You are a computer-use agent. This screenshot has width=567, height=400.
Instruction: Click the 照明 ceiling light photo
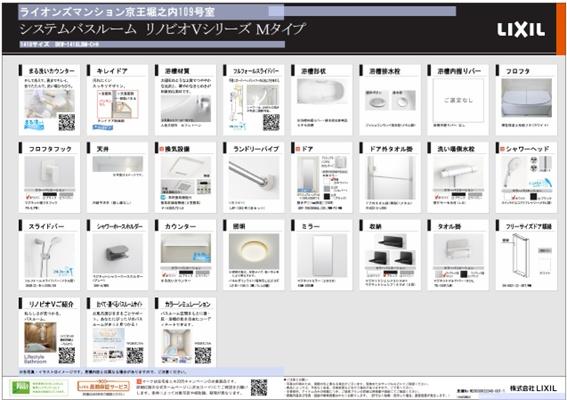coord(254,251)
